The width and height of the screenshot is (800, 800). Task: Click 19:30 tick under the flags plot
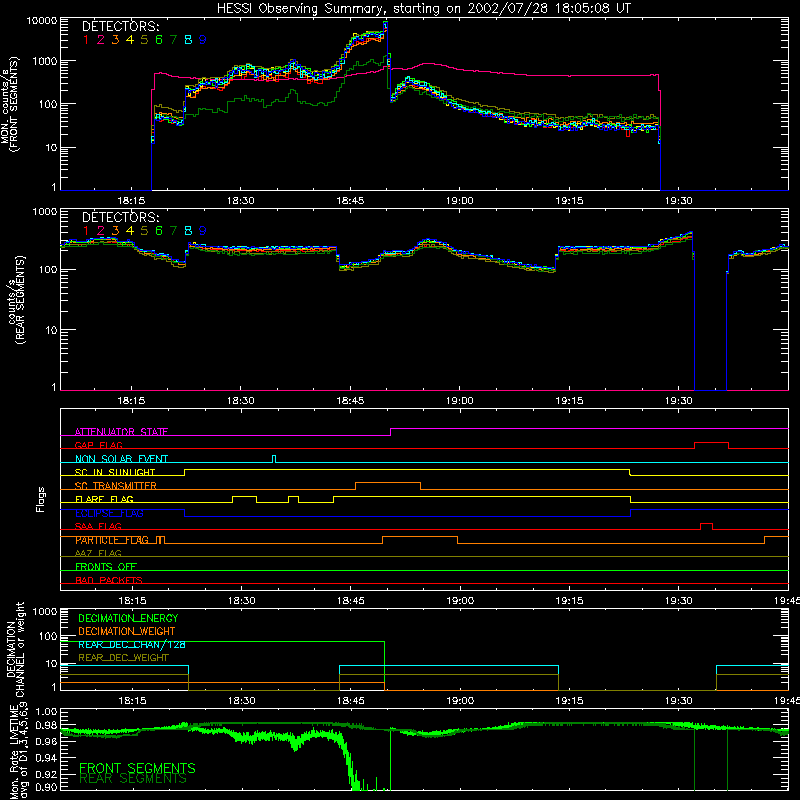point(679,601)
